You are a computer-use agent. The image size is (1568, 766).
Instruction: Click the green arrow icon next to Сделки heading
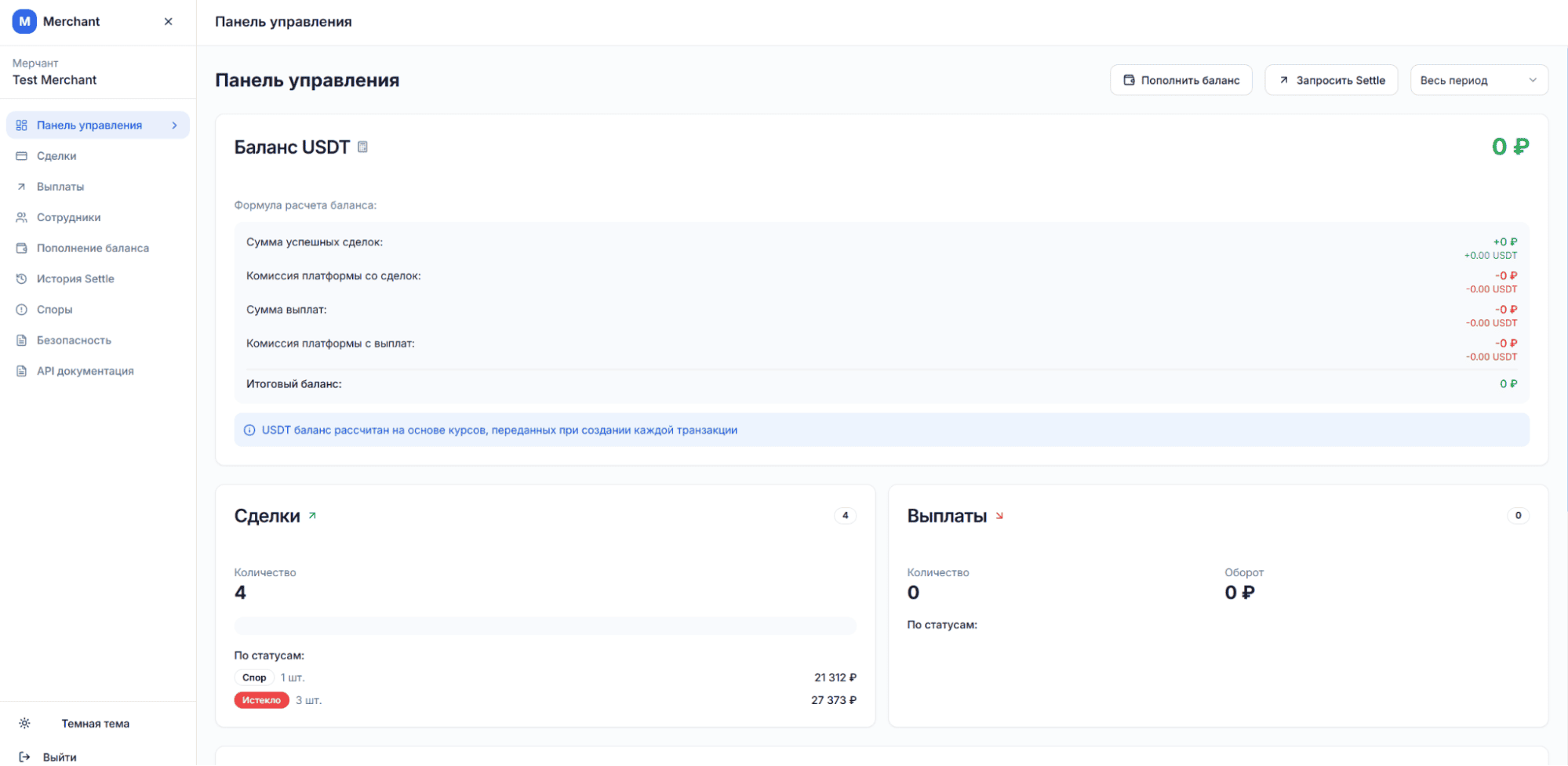[x=312, y=516]
